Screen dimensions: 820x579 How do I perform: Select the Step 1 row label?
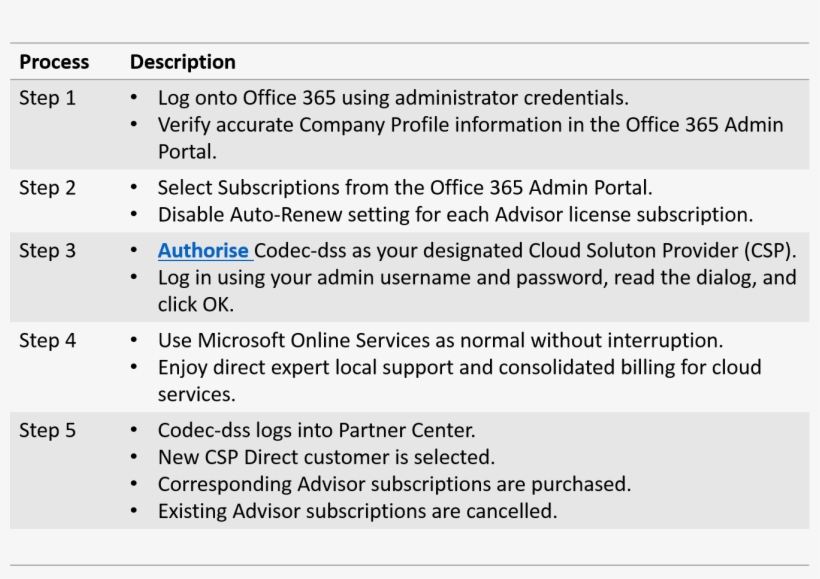pos(47,98)
